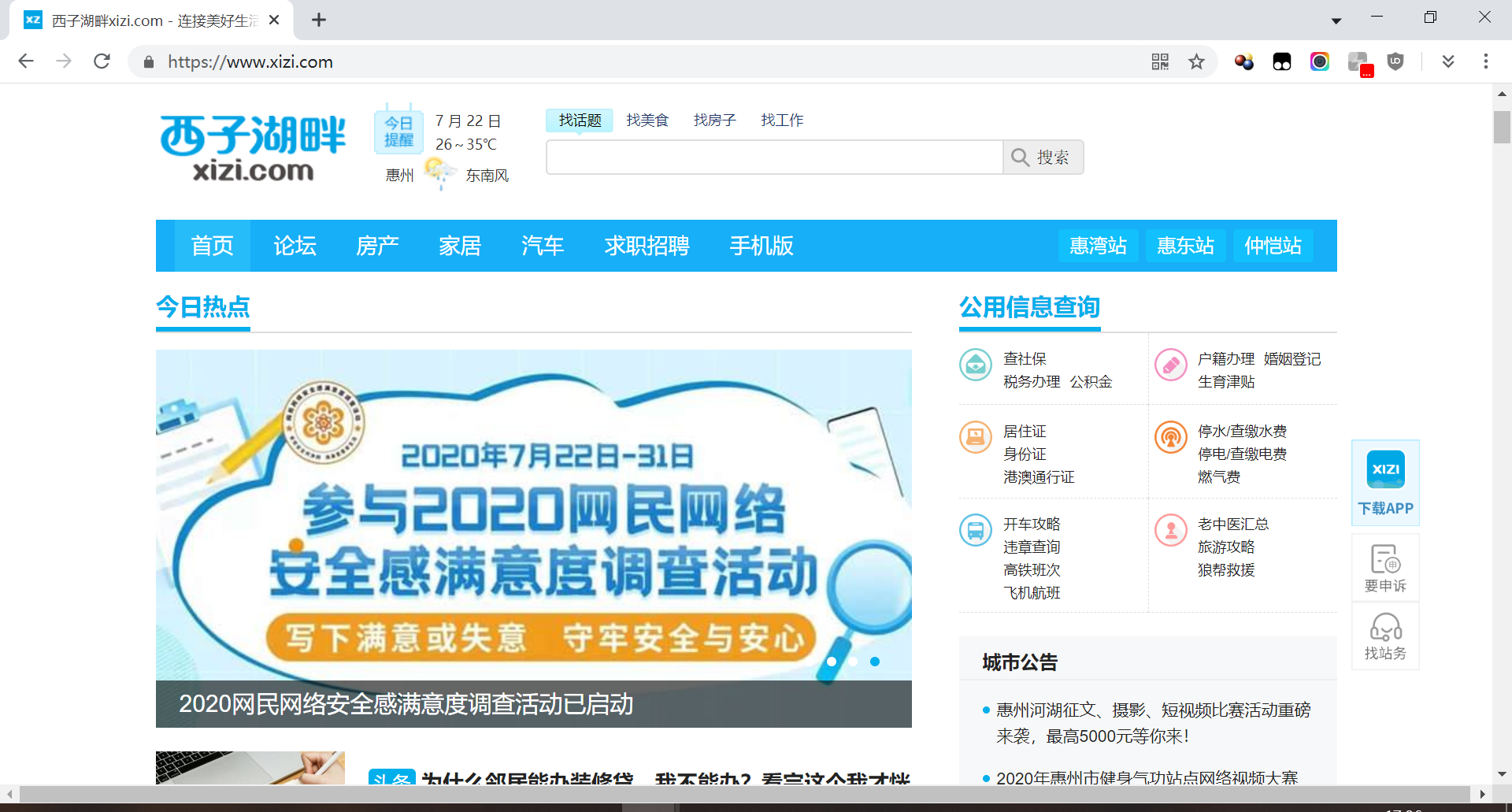Image resolution: width=1512 pixels, height=812 pixels.
Task: Click the weather cloud icon
Action: (440, 173)
